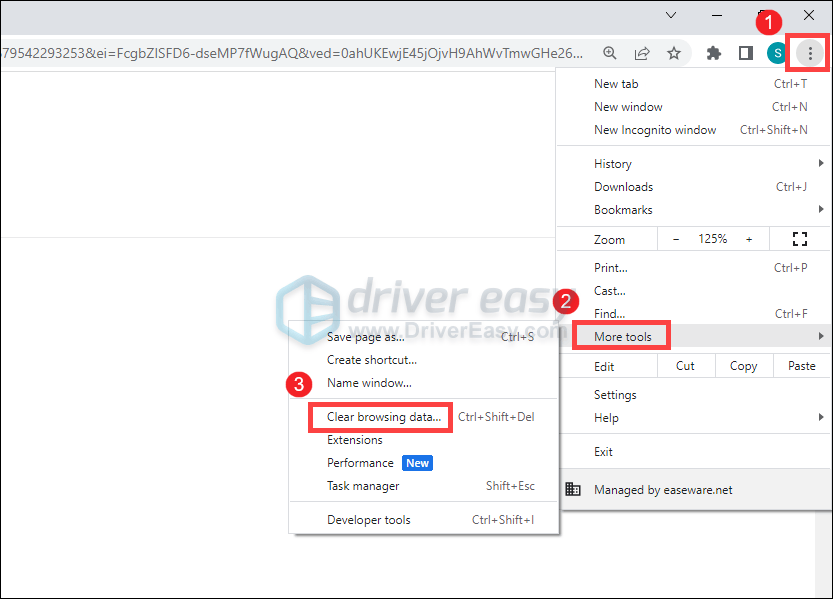Open the profile avatar icon
Screen dimensions: 833x599
point(777,53)
